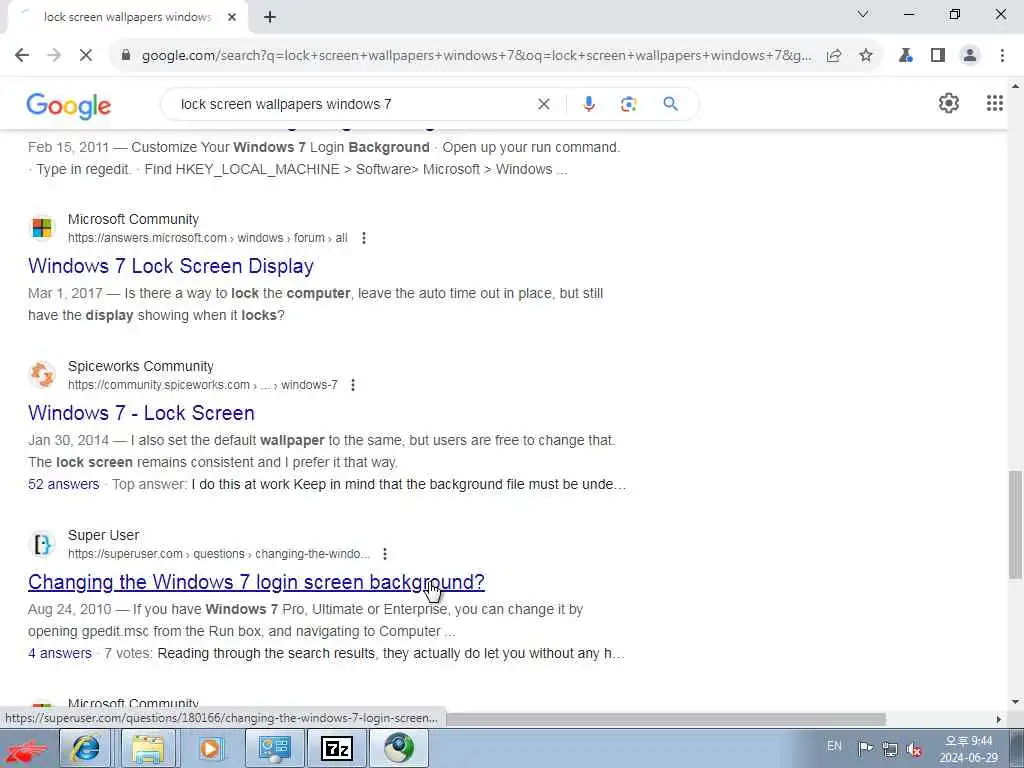Image resolution: width=1024 pixels, height=768 pixels.
Task: Click the forward navigation arrow
Action: click(54, 56)
